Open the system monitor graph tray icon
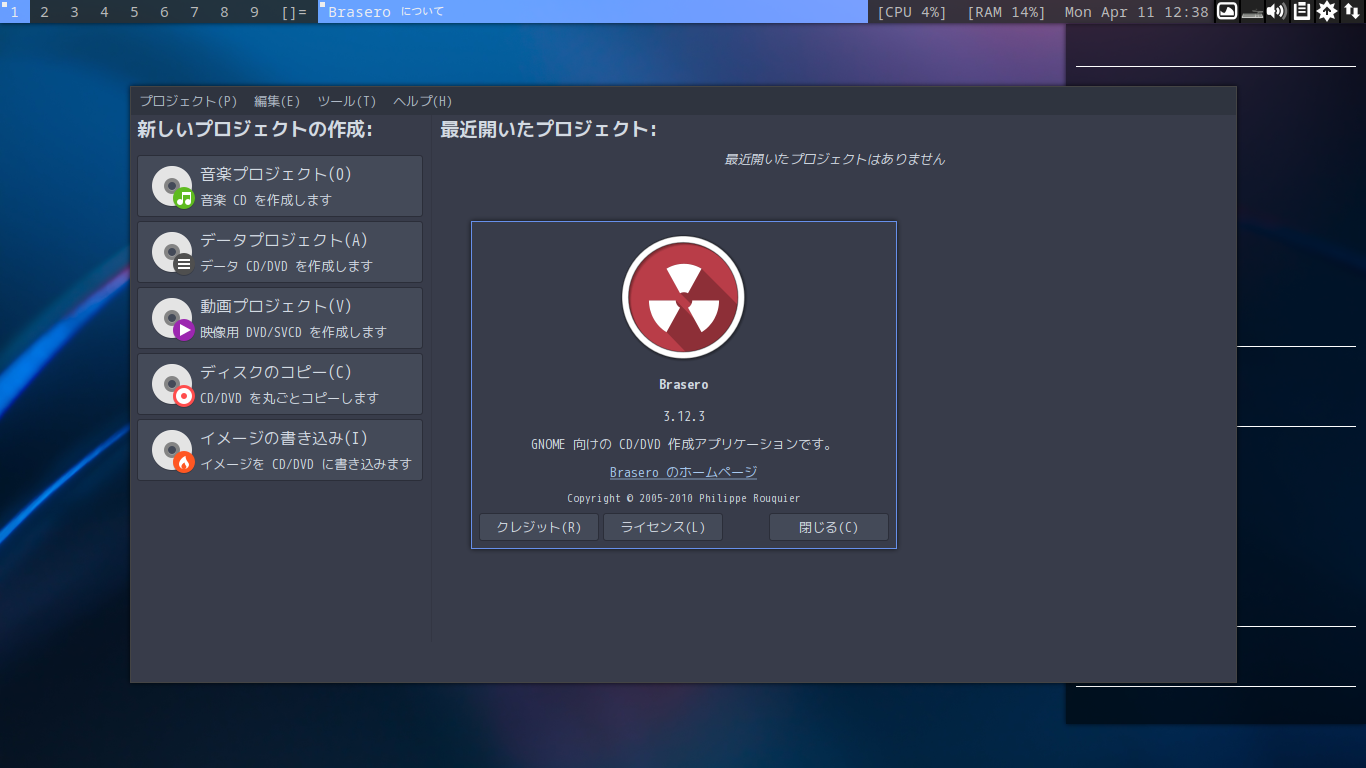Screen dimensions: 1366x768 (x=1227, y=12)
